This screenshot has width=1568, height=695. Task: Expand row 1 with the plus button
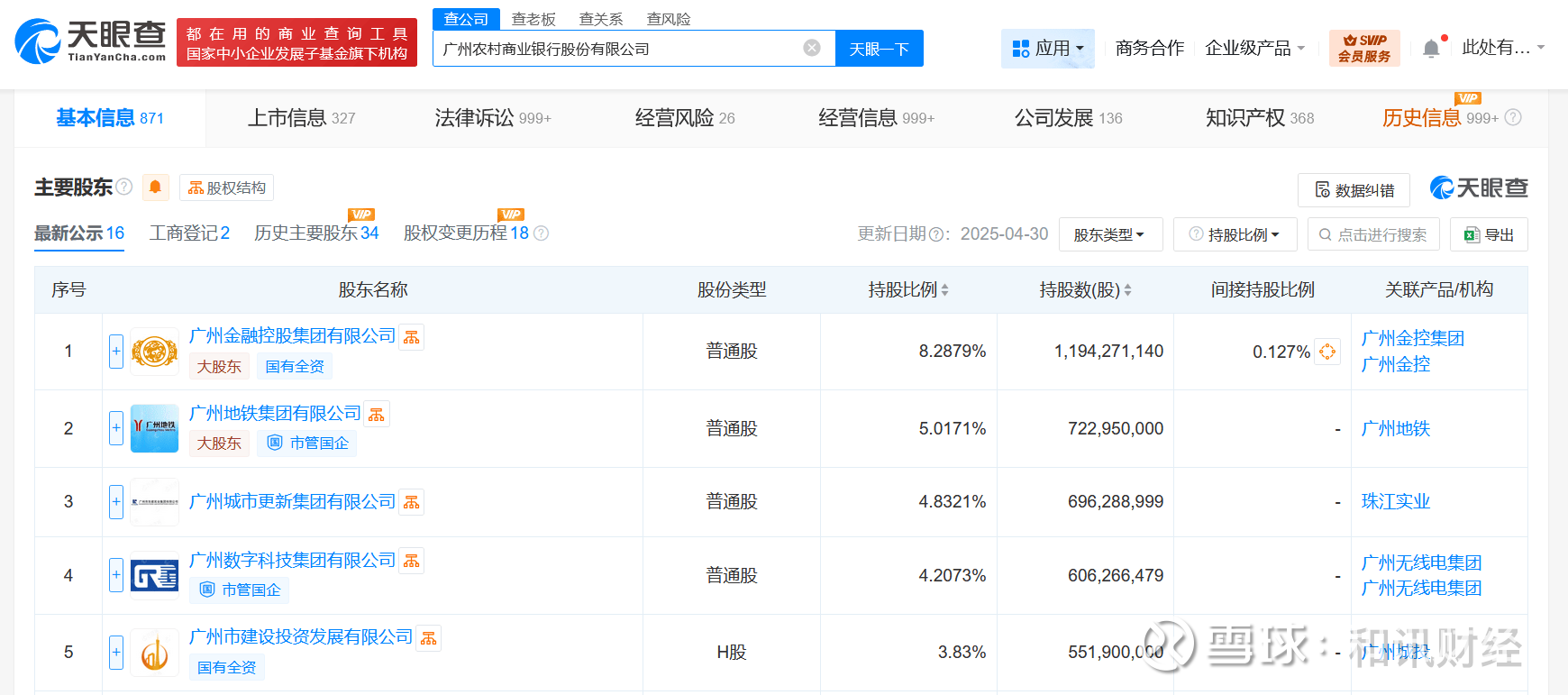[116, 352]
